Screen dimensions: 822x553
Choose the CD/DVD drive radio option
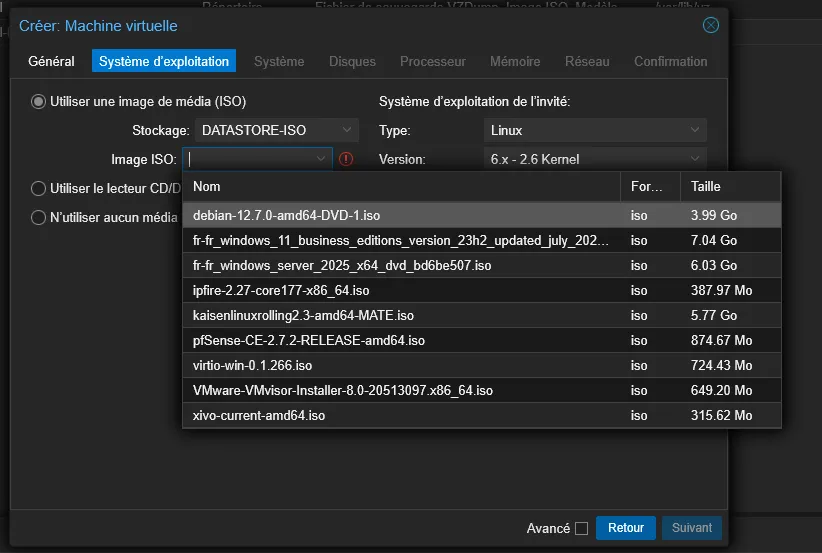point(39,188)
